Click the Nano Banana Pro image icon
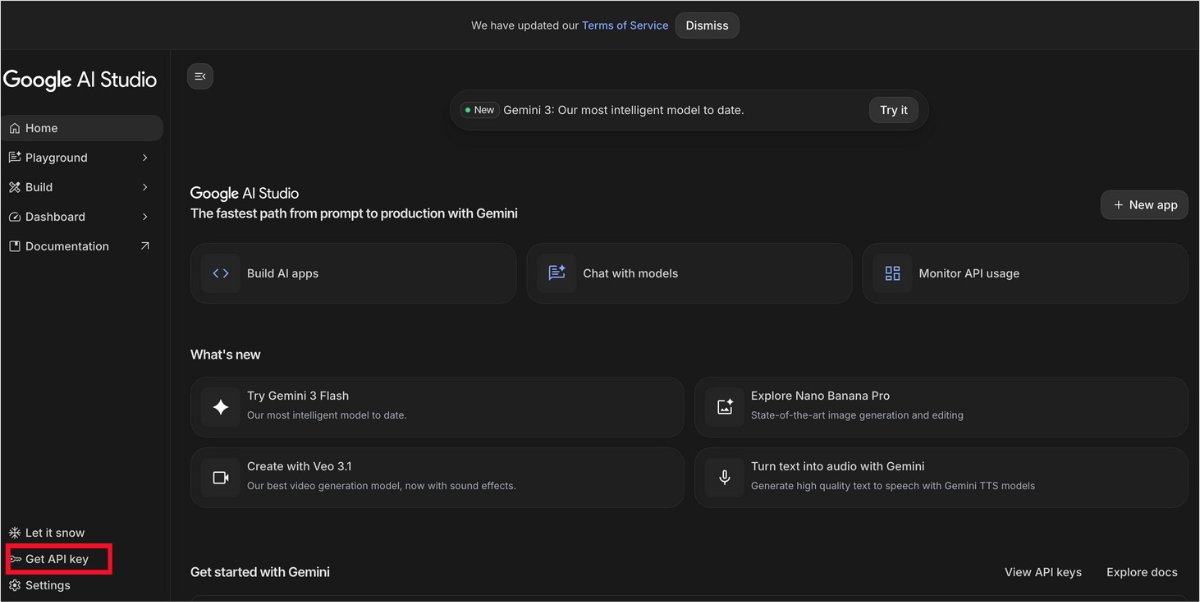This screenshot has height=602, width=1200. [x=725, y=407]
